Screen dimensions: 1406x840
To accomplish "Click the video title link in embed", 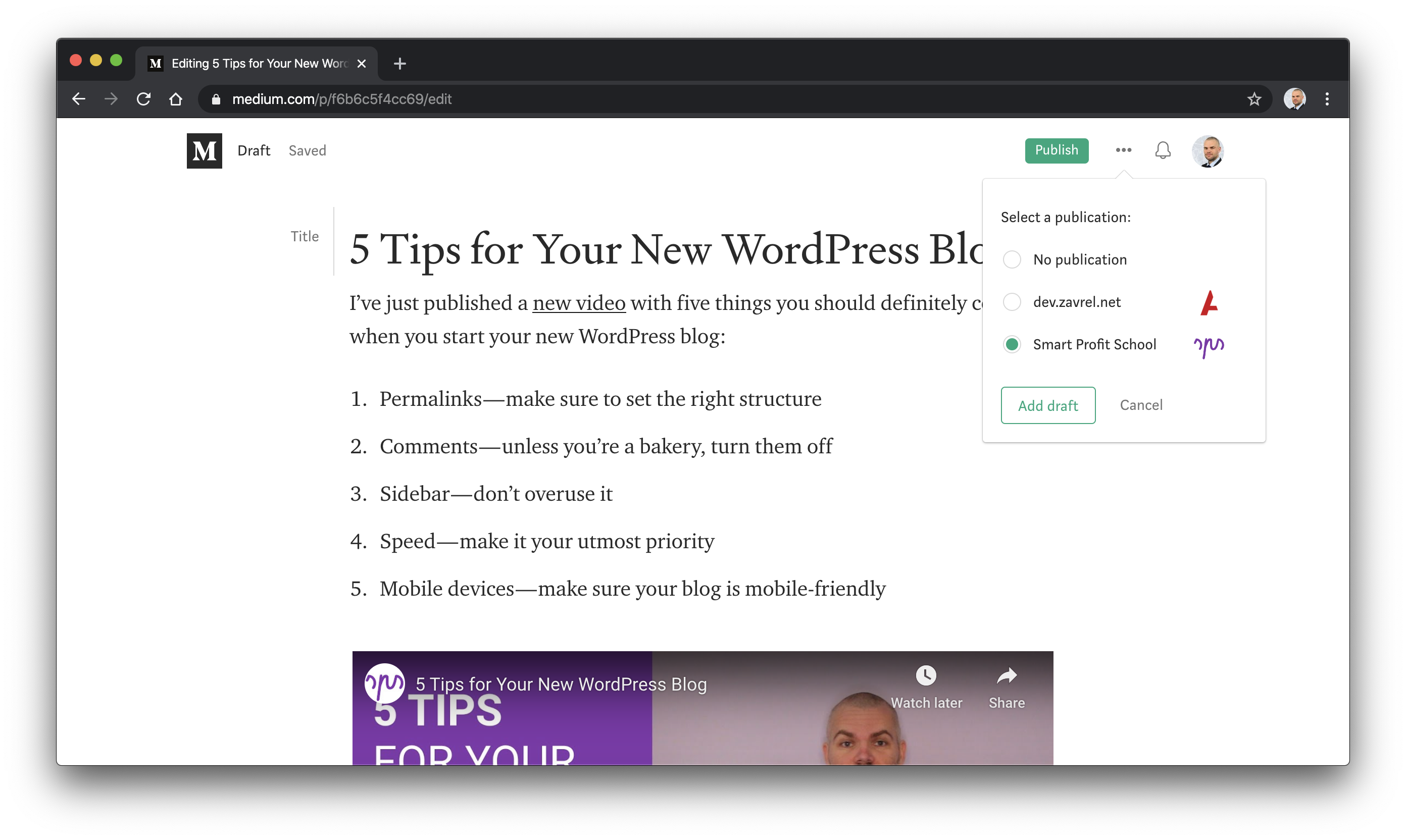I will click(x=561, y=684).
